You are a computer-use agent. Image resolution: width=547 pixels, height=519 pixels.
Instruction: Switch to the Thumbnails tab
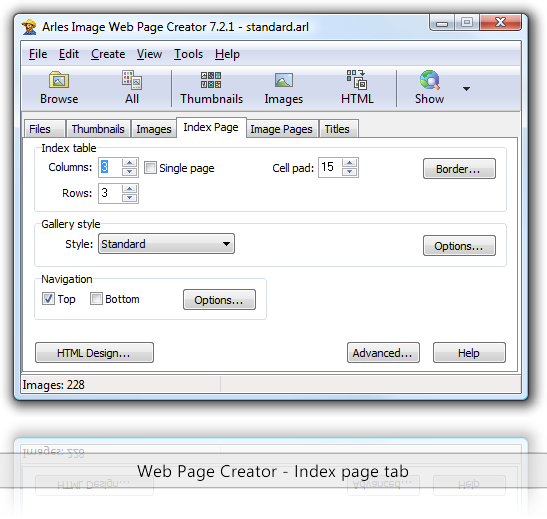click(98, 129)
